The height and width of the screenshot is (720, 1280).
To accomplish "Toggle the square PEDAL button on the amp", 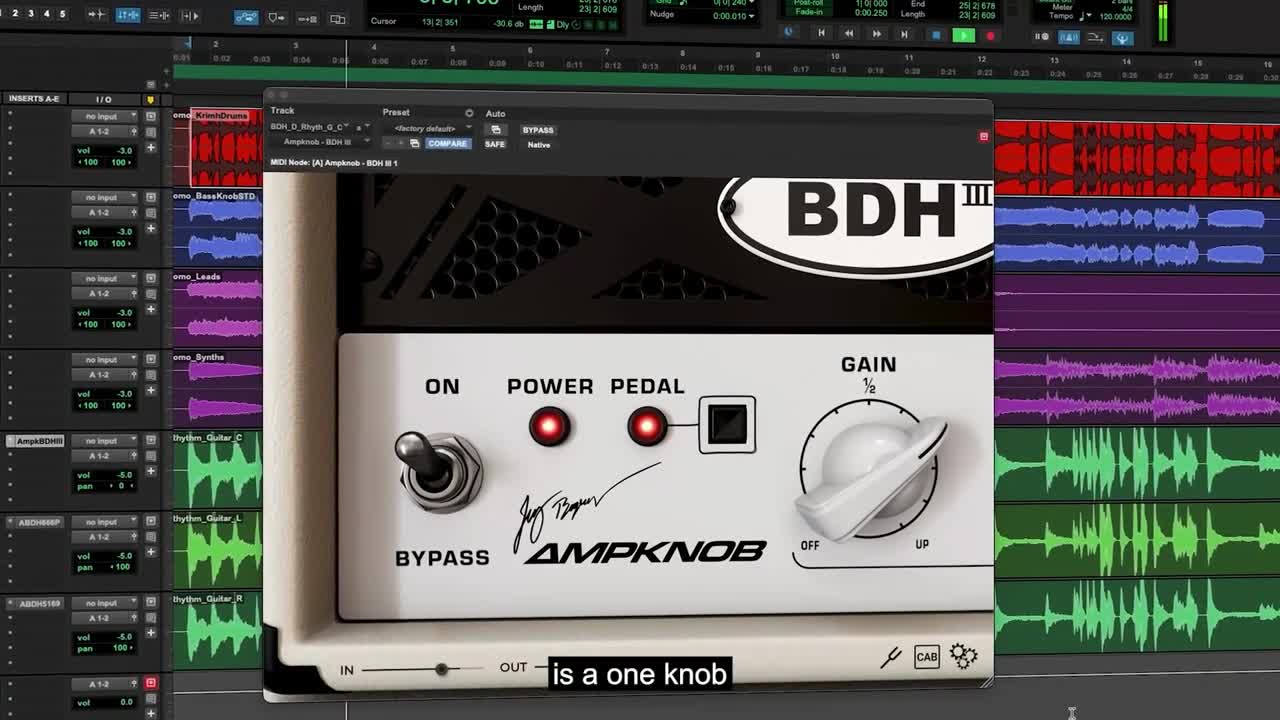I will pyautogui.click(x=727, y=425).
